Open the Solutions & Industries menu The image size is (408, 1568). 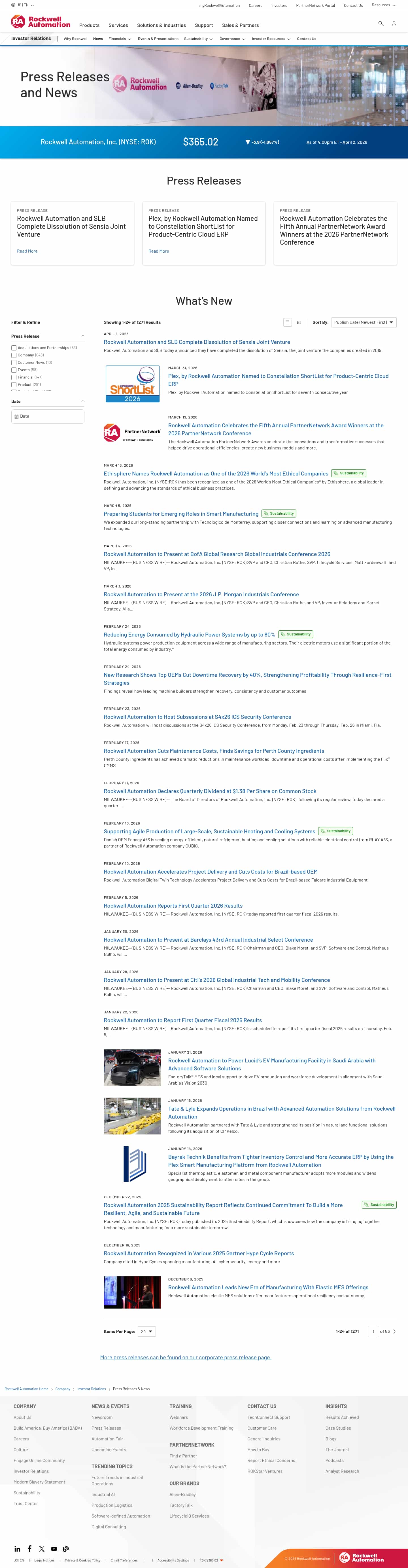click(161, 26)
